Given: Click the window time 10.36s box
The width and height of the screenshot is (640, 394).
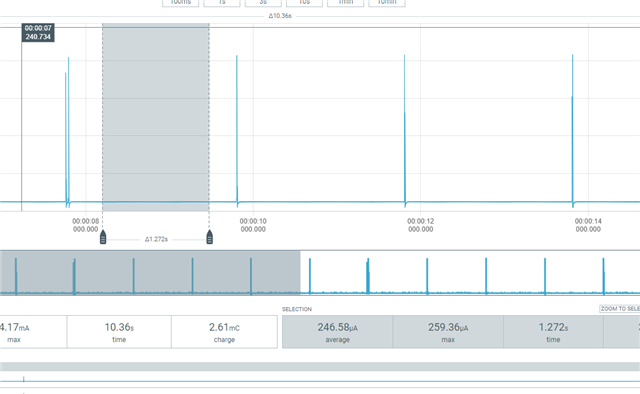Looking at the screenshot, I should 119,332.
